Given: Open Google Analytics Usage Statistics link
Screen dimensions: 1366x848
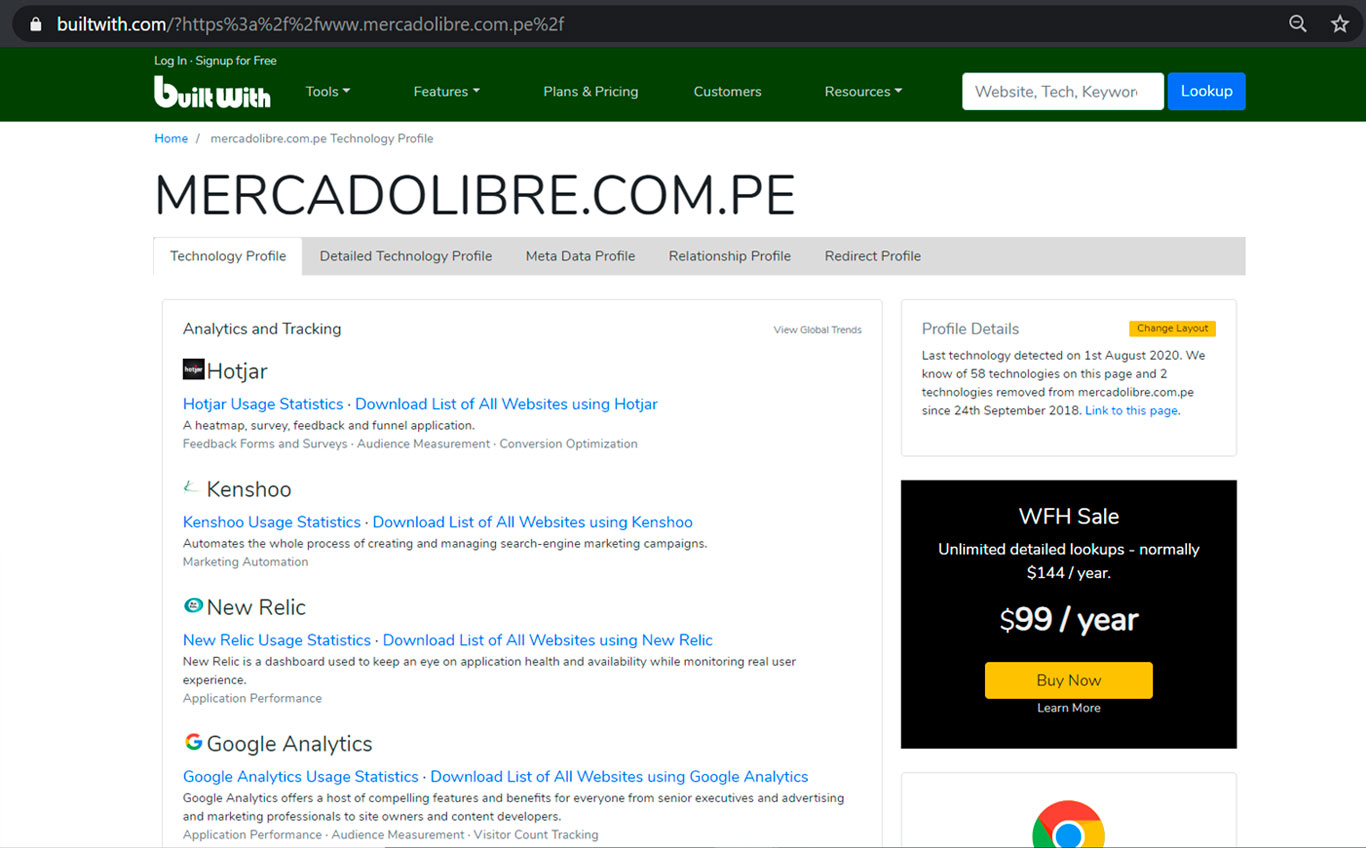Looking at the screenshot, I should 301,776.
